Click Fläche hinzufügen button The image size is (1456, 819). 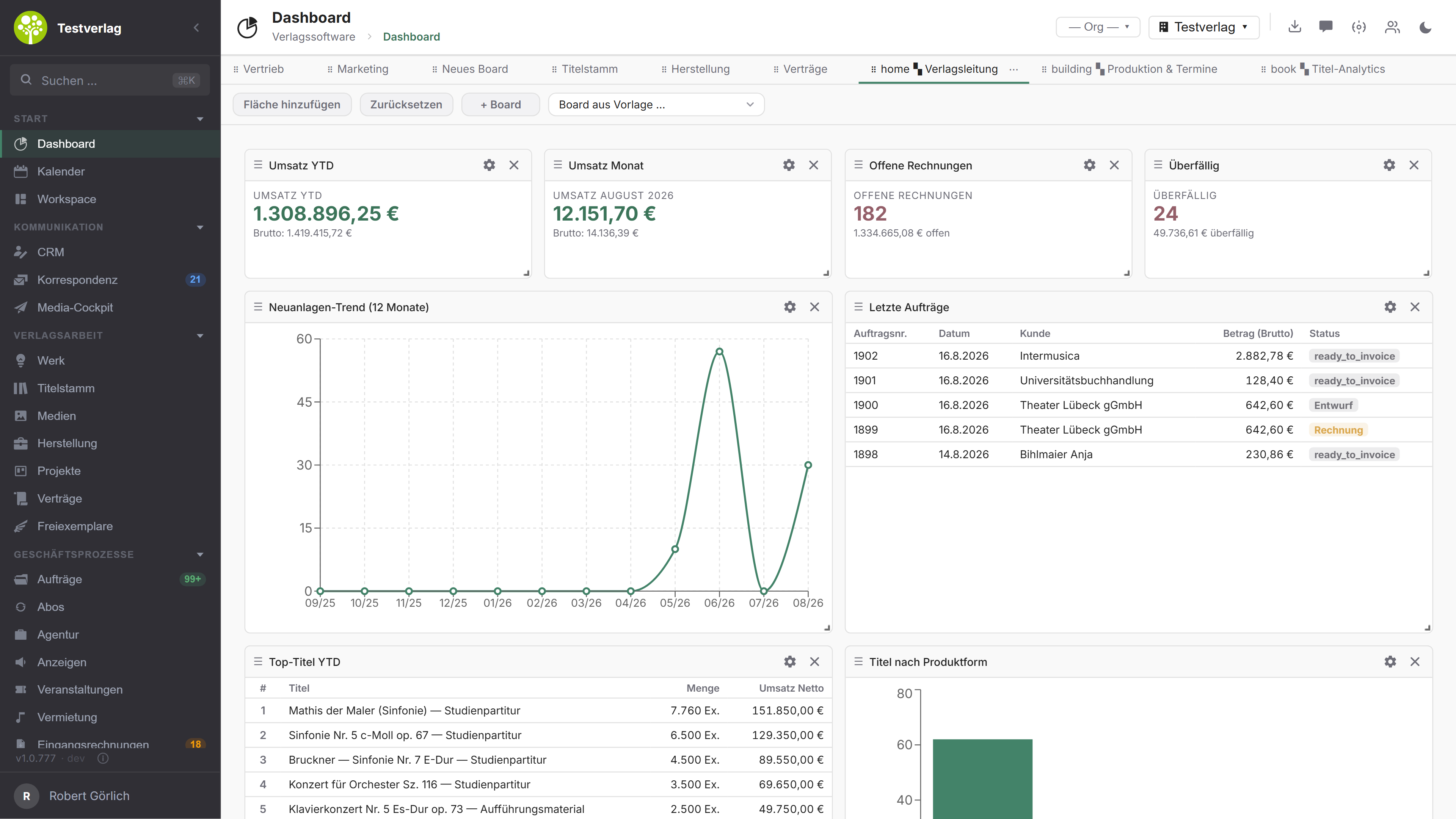(292, 105)
